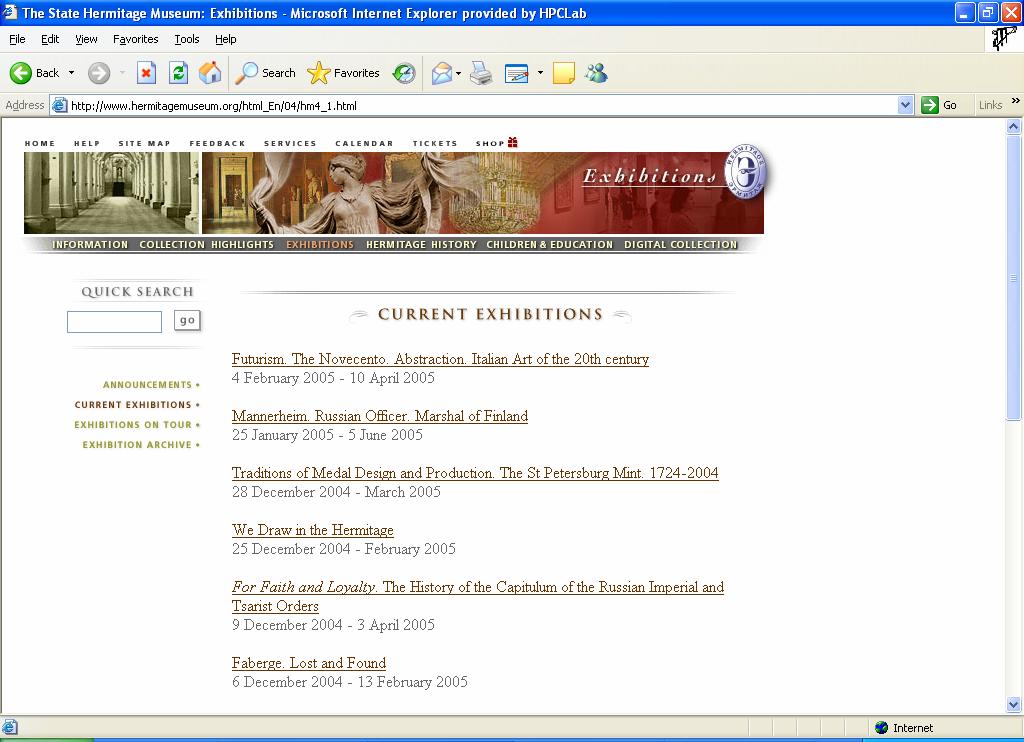The image size is (1024, 742).
Task: Click DIGITAL COLLECTION in section bar
Action: pyautogui.click(x=680, y=244)
